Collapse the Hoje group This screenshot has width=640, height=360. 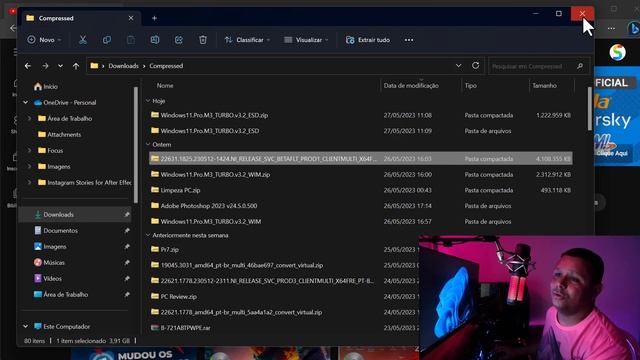click(148, 100)
